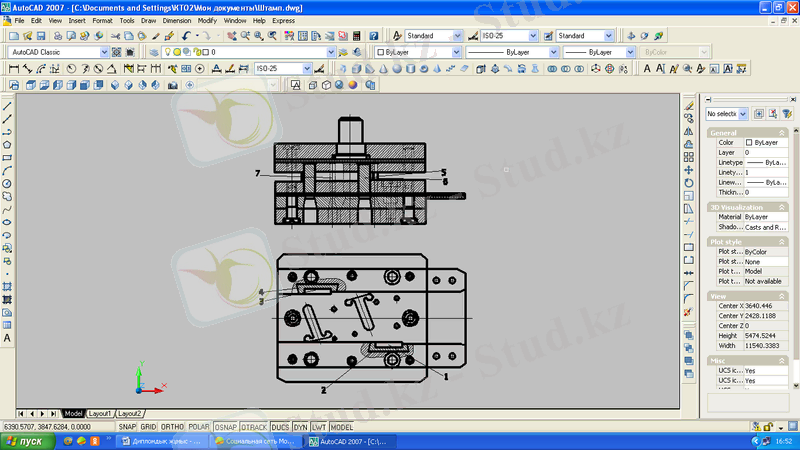Disable OSNAP in the status bar
The width and height of the screenshot is (800, 450).
225,427
